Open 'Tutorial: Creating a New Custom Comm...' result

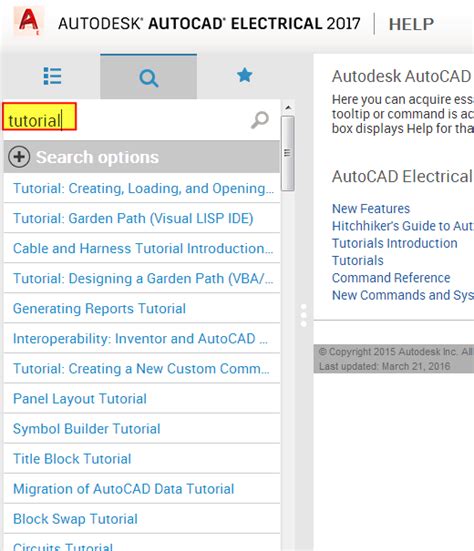click(142, 369)
